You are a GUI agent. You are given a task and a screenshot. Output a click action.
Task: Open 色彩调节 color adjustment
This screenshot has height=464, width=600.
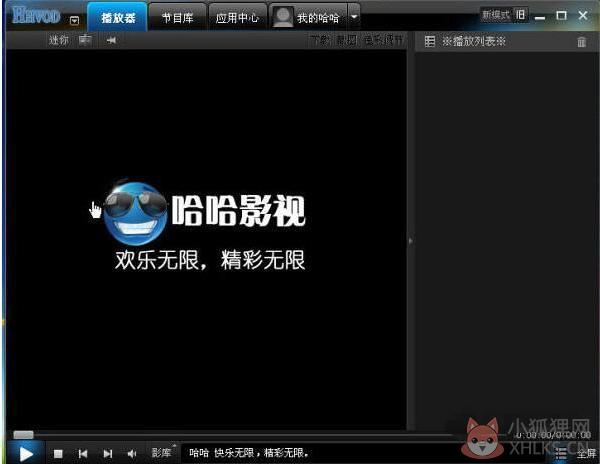point(384,40)
